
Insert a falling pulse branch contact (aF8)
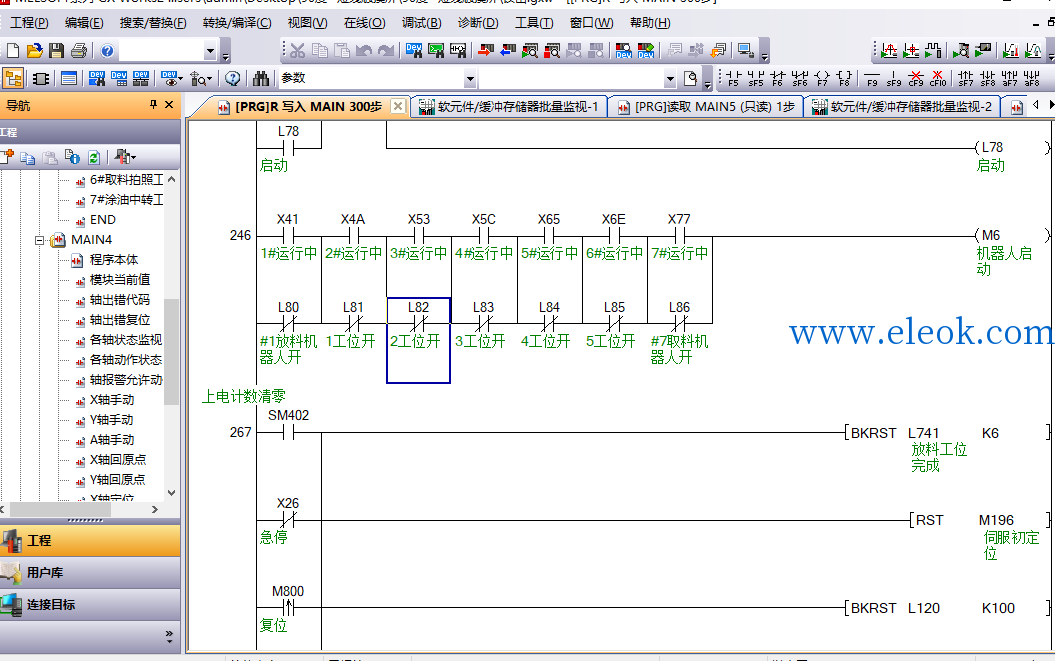pyautogui.click(x=1032, y=79)
